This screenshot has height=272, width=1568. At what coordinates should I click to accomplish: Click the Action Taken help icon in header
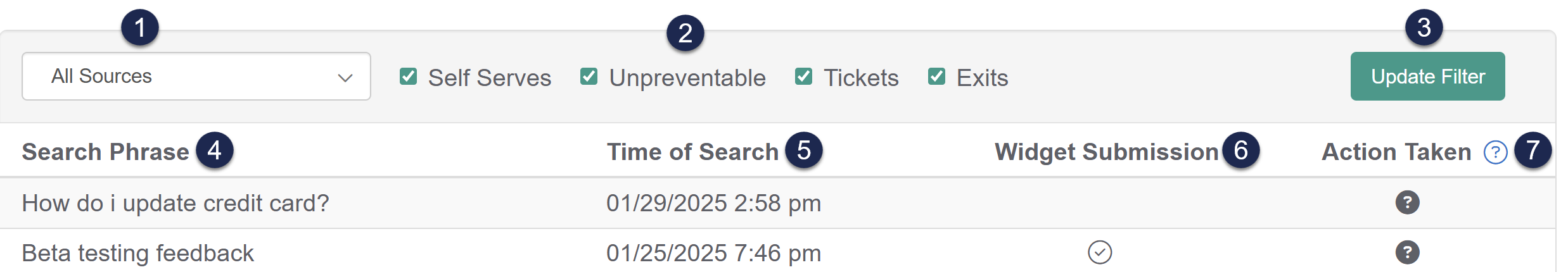pos(1495,152)
